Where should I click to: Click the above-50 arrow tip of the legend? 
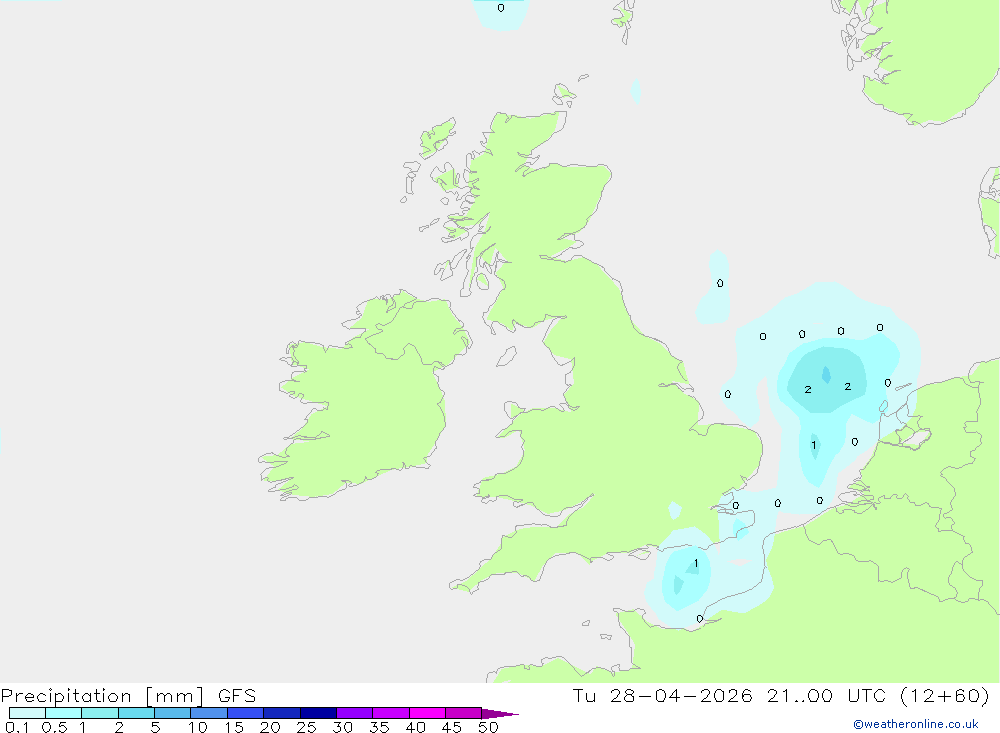(500, 713)
